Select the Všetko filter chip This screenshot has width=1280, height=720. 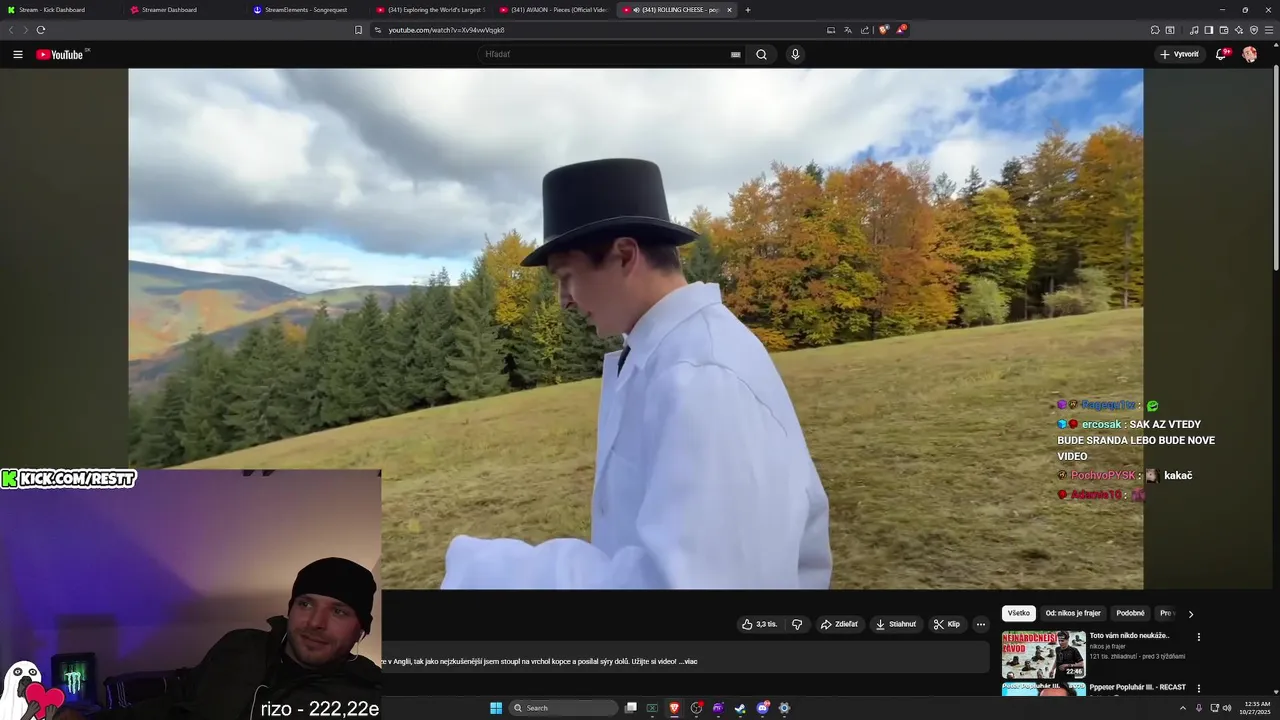pos(1019,613)
